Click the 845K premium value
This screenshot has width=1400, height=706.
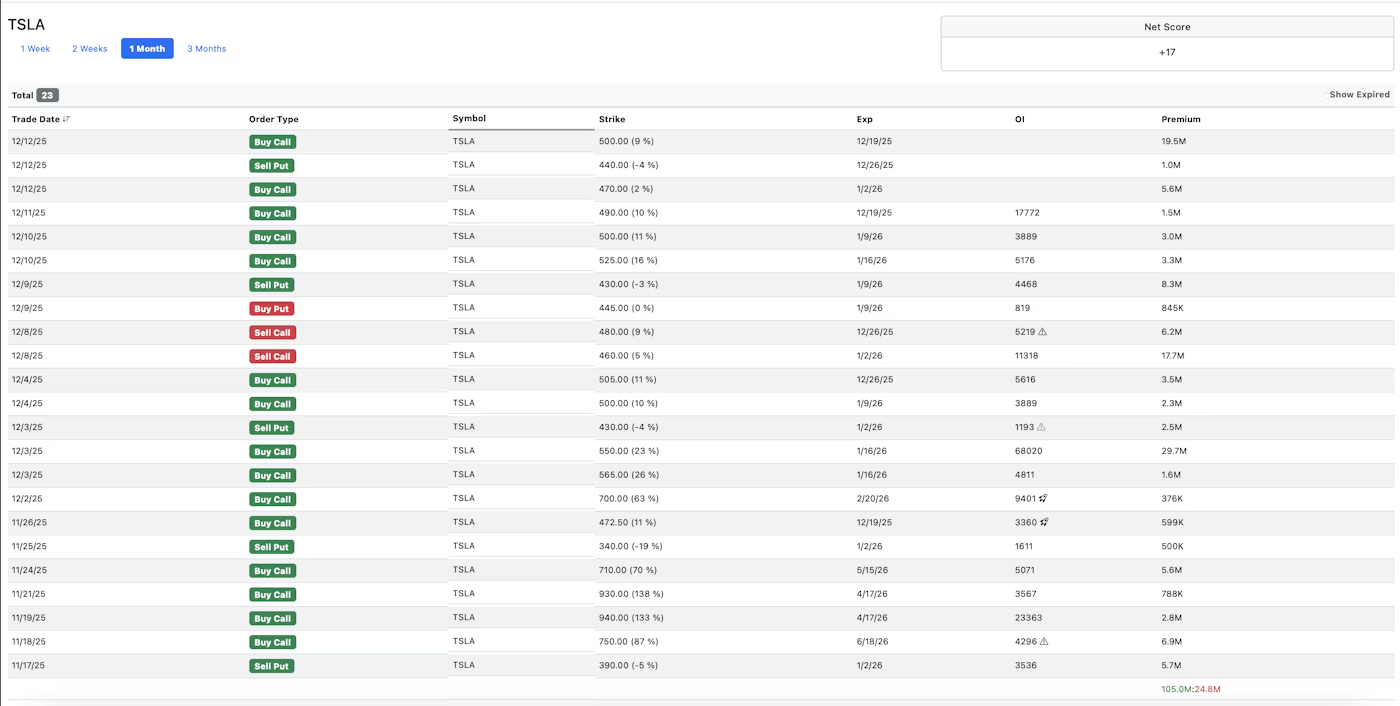[x=1173, y=308]
